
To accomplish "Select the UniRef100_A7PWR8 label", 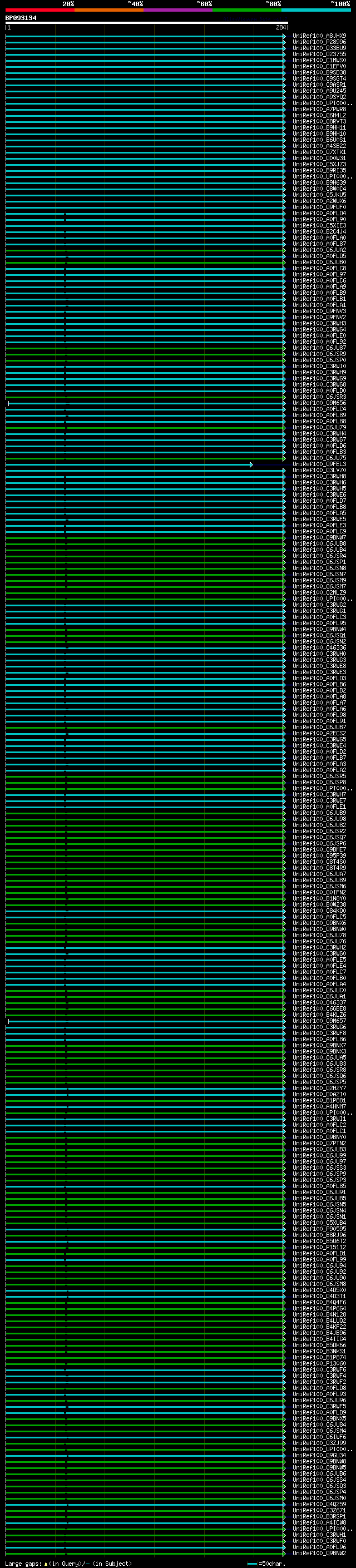I will pos(319,109).
